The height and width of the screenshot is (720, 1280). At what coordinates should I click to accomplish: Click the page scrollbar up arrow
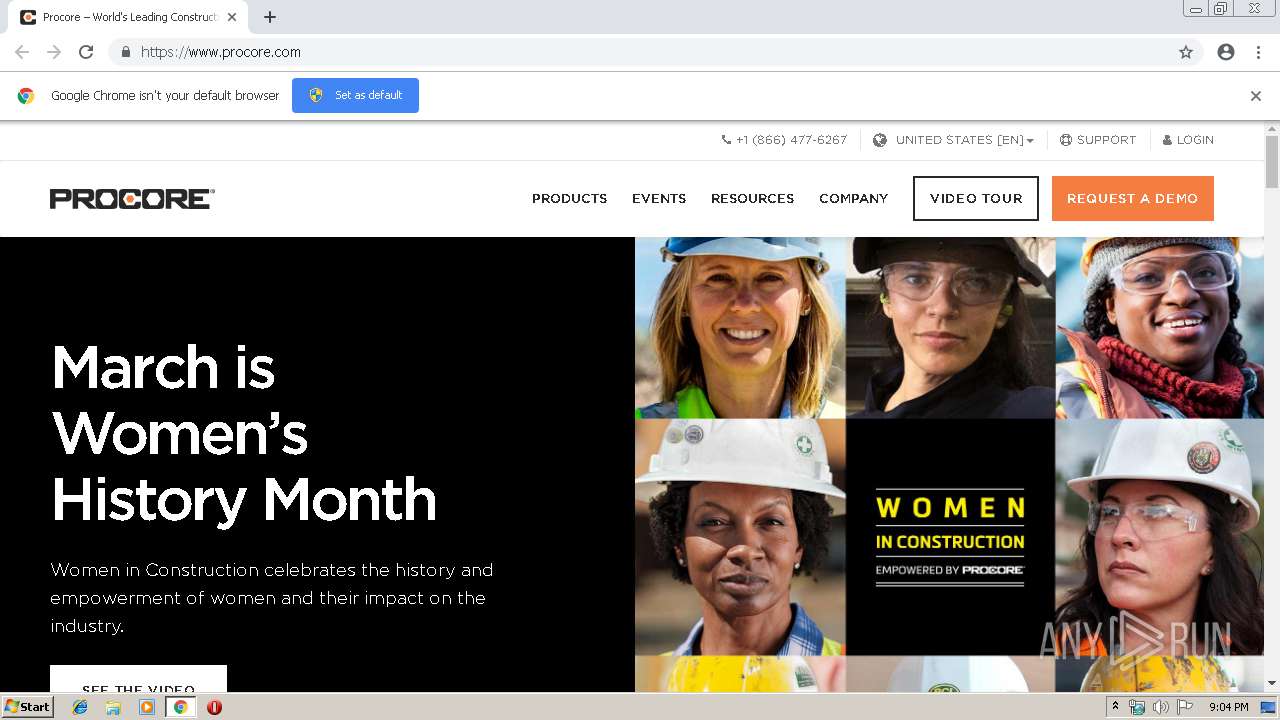click(x=1272, y=129)
